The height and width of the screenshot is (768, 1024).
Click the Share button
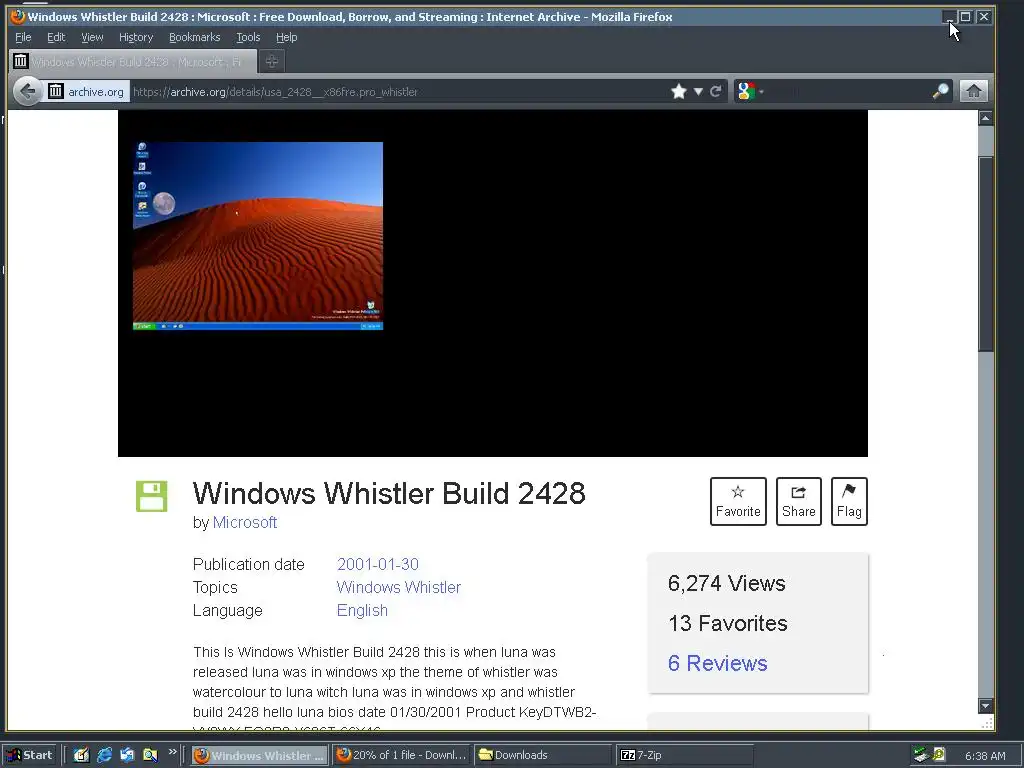(799, 501)
